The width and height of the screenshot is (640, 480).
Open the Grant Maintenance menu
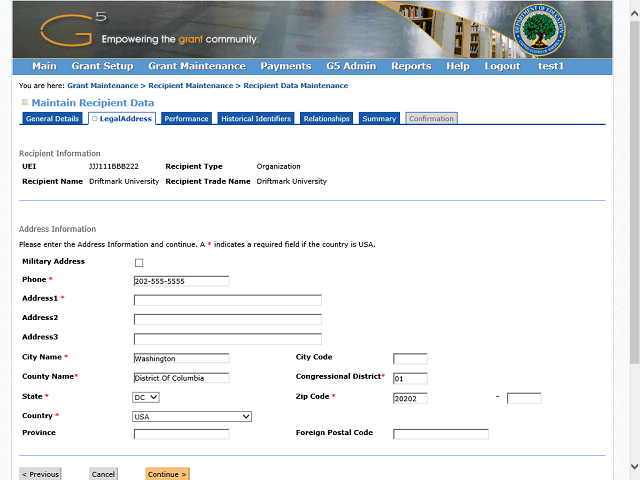[x=197, y=66]
